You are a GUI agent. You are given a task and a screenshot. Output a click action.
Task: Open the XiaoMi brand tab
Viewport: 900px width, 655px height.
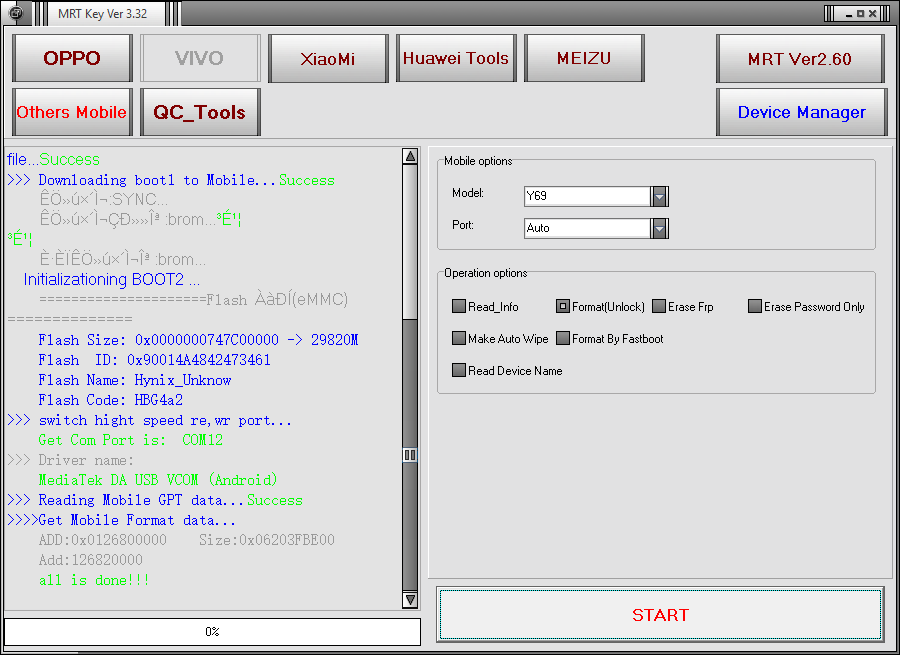[328, 58]
